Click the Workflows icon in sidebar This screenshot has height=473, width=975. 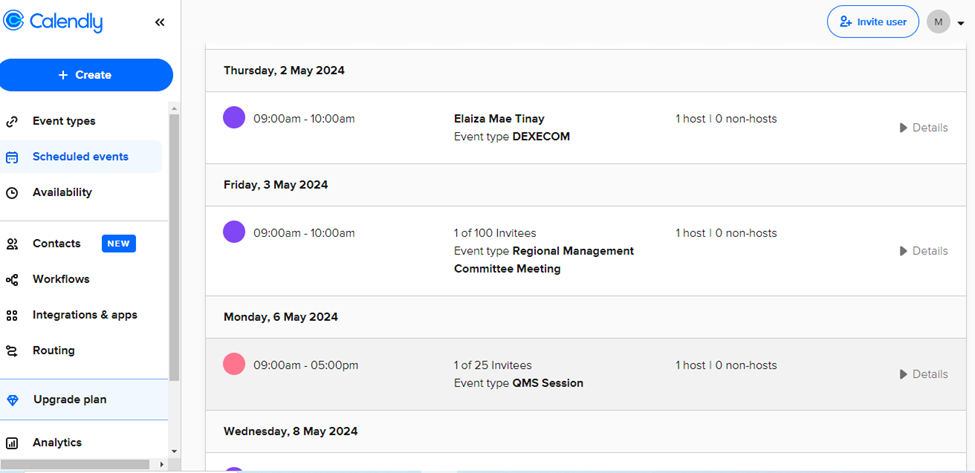point(12,280)
